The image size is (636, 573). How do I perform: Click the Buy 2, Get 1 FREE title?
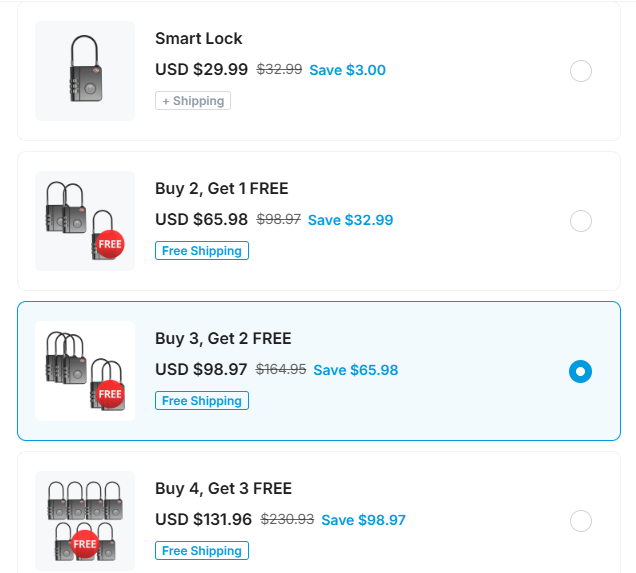pos(222,189)
